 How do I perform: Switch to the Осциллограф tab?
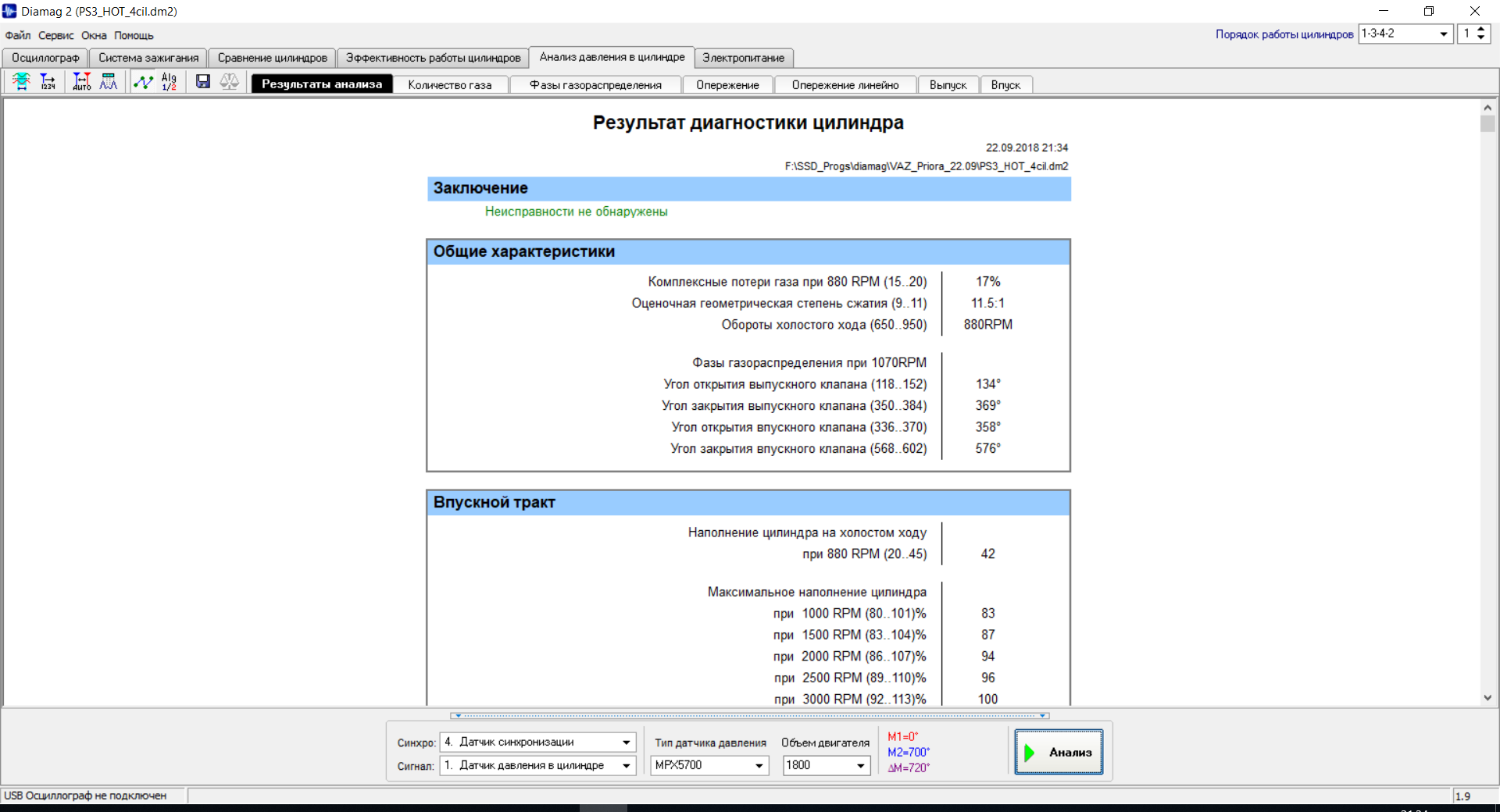coord(45,58)
